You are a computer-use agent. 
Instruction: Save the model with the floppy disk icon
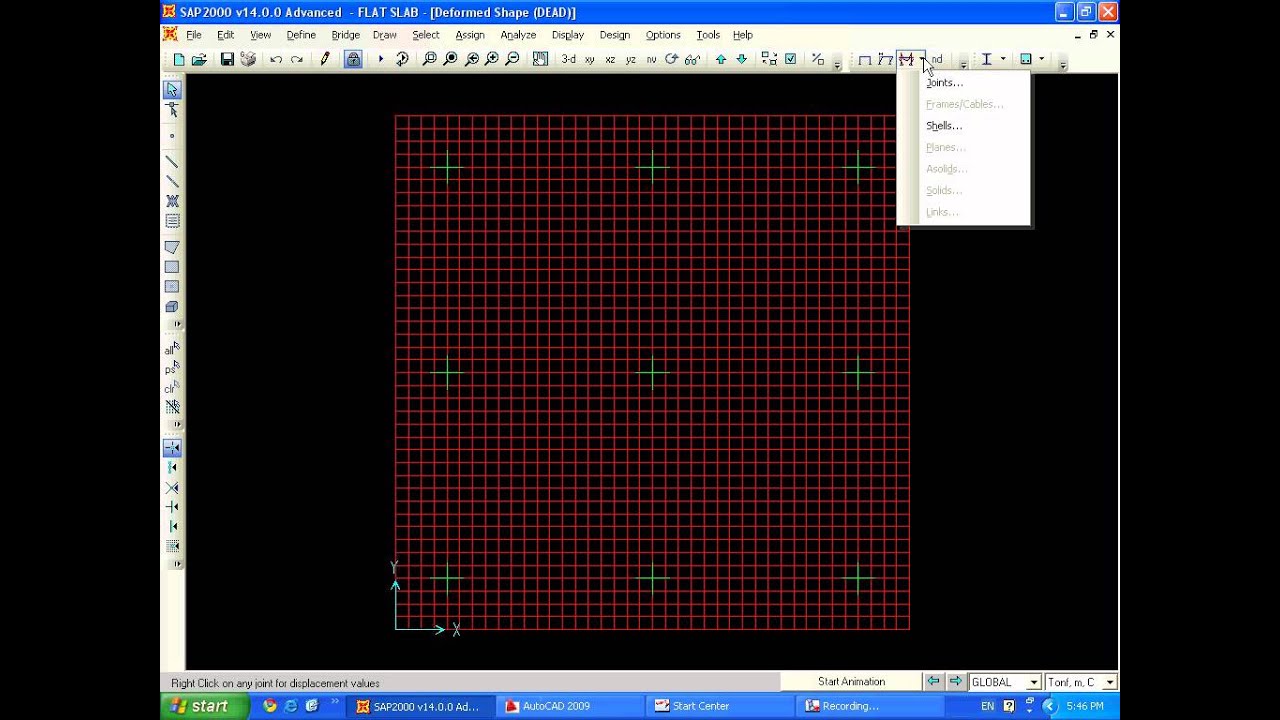point(227,60)
